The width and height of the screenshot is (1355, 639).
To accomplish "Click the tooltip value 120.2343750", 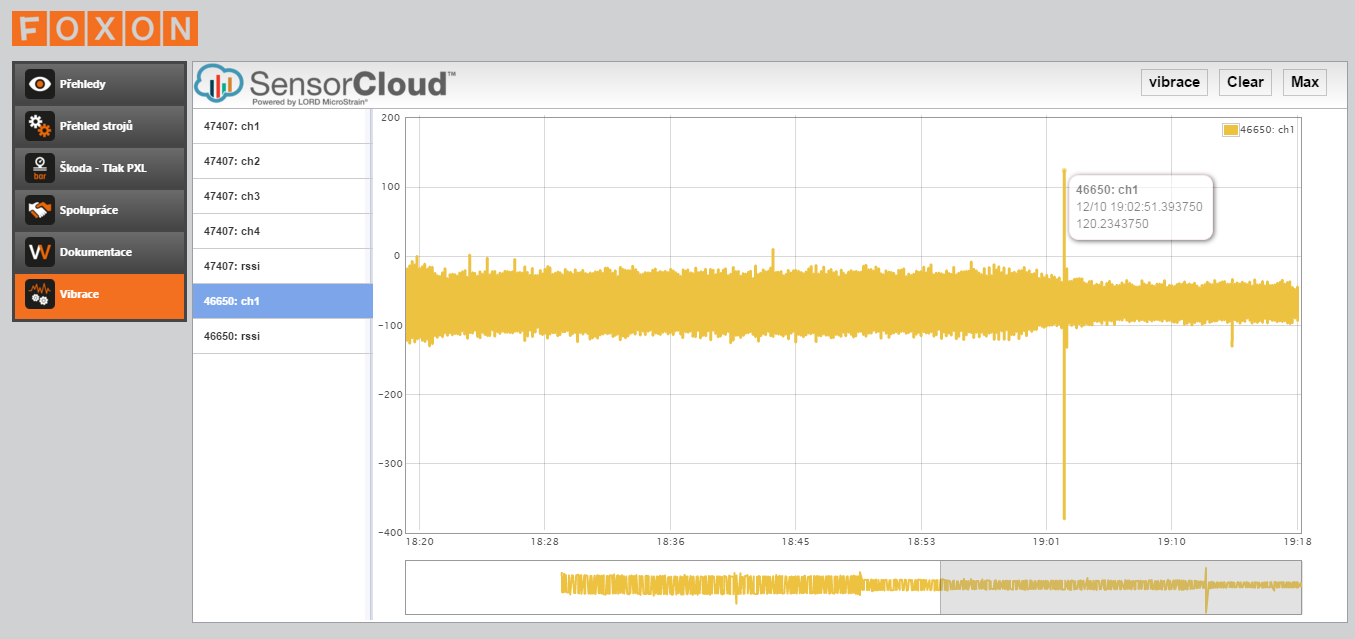I will coord(1112,223).
